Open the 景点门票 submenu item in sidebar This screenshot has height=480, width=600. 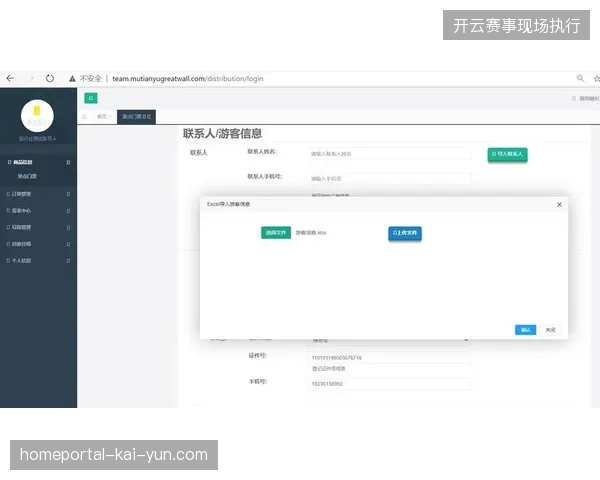pyautogui.click(x=27, y=176)
